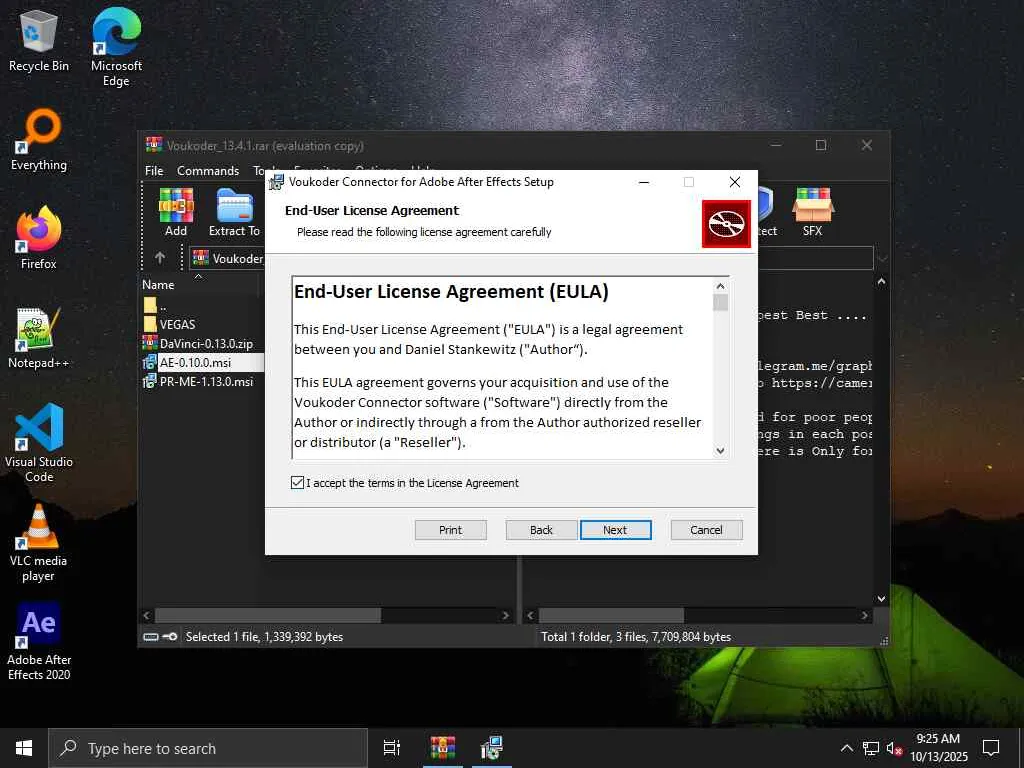
Task: Click the Cancel button in setup
Action: point(707,530)
